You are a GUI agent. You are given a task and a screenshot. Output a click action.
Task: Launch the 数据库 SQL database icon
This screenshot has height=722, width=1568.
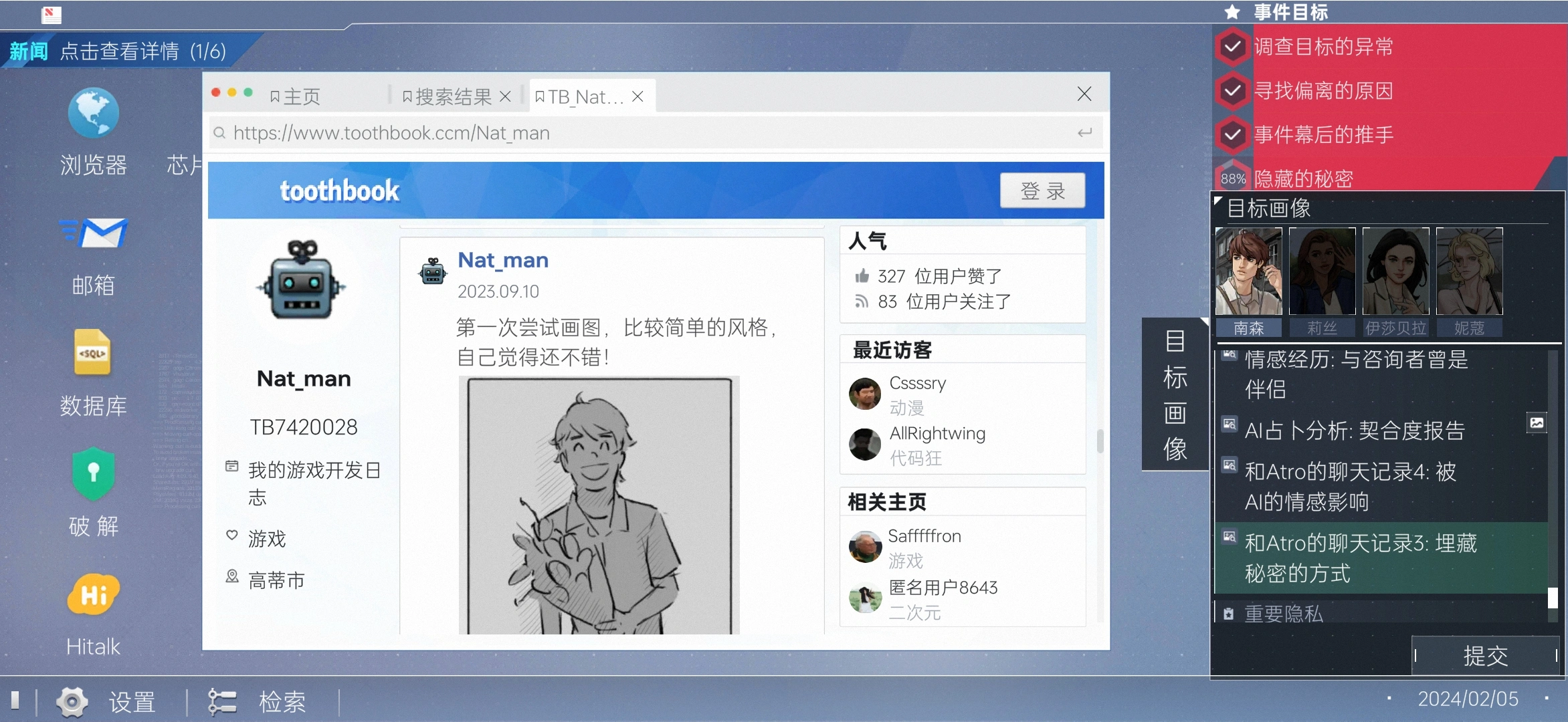click(x=92, y=352)
